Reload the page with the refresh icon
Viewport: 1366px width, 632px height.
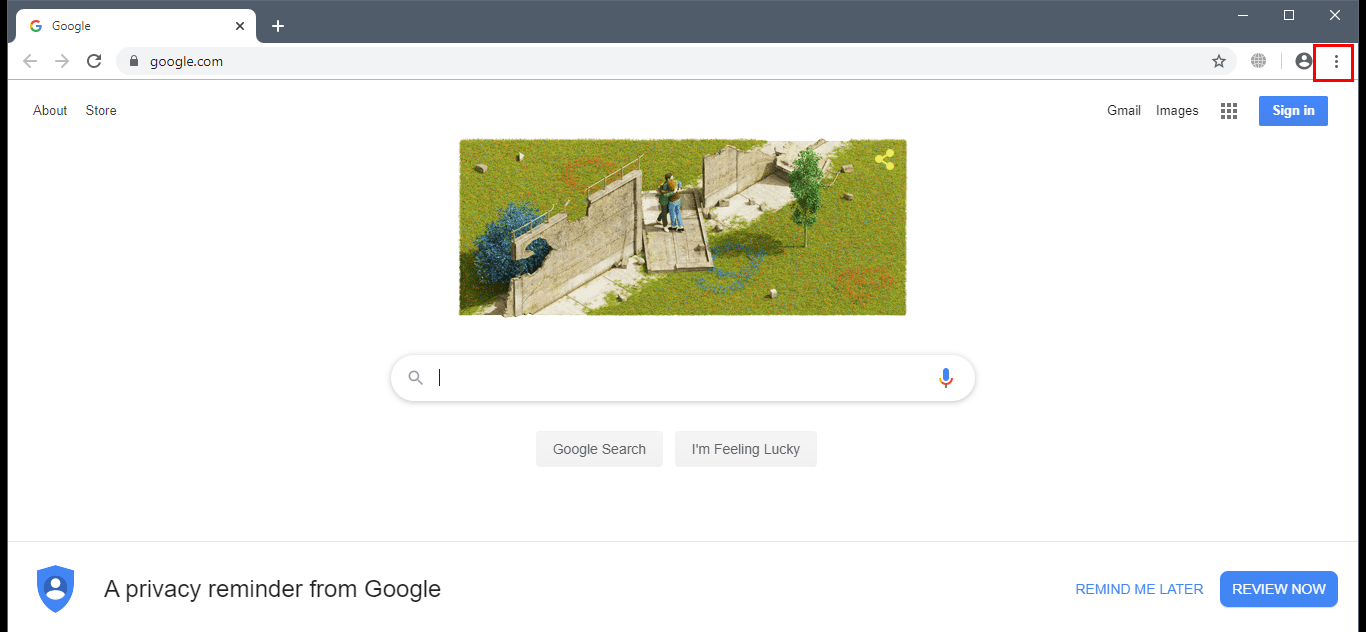tap(94, 61)
